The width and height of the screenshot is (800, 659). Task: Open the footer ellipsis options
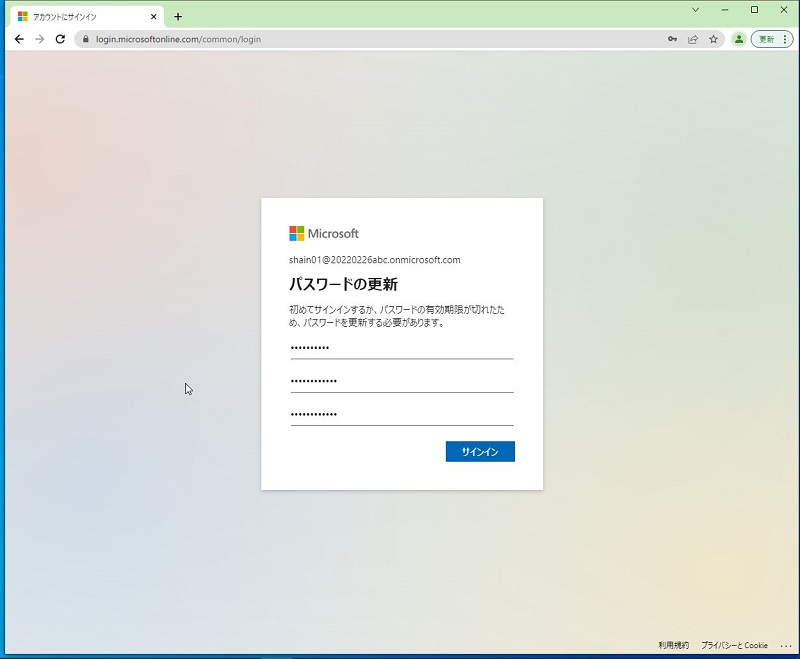[786, 646]
